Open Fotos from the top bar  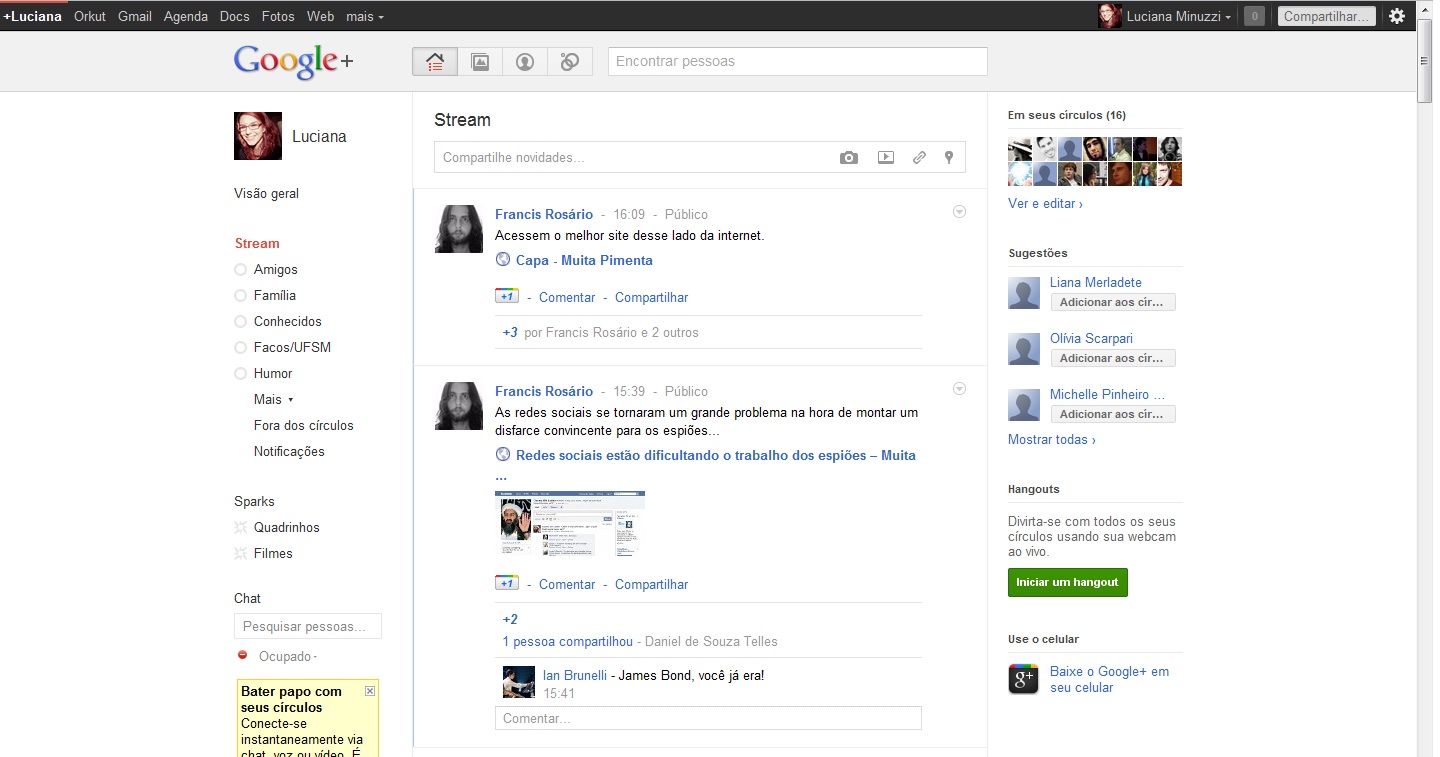pos(278,16)
